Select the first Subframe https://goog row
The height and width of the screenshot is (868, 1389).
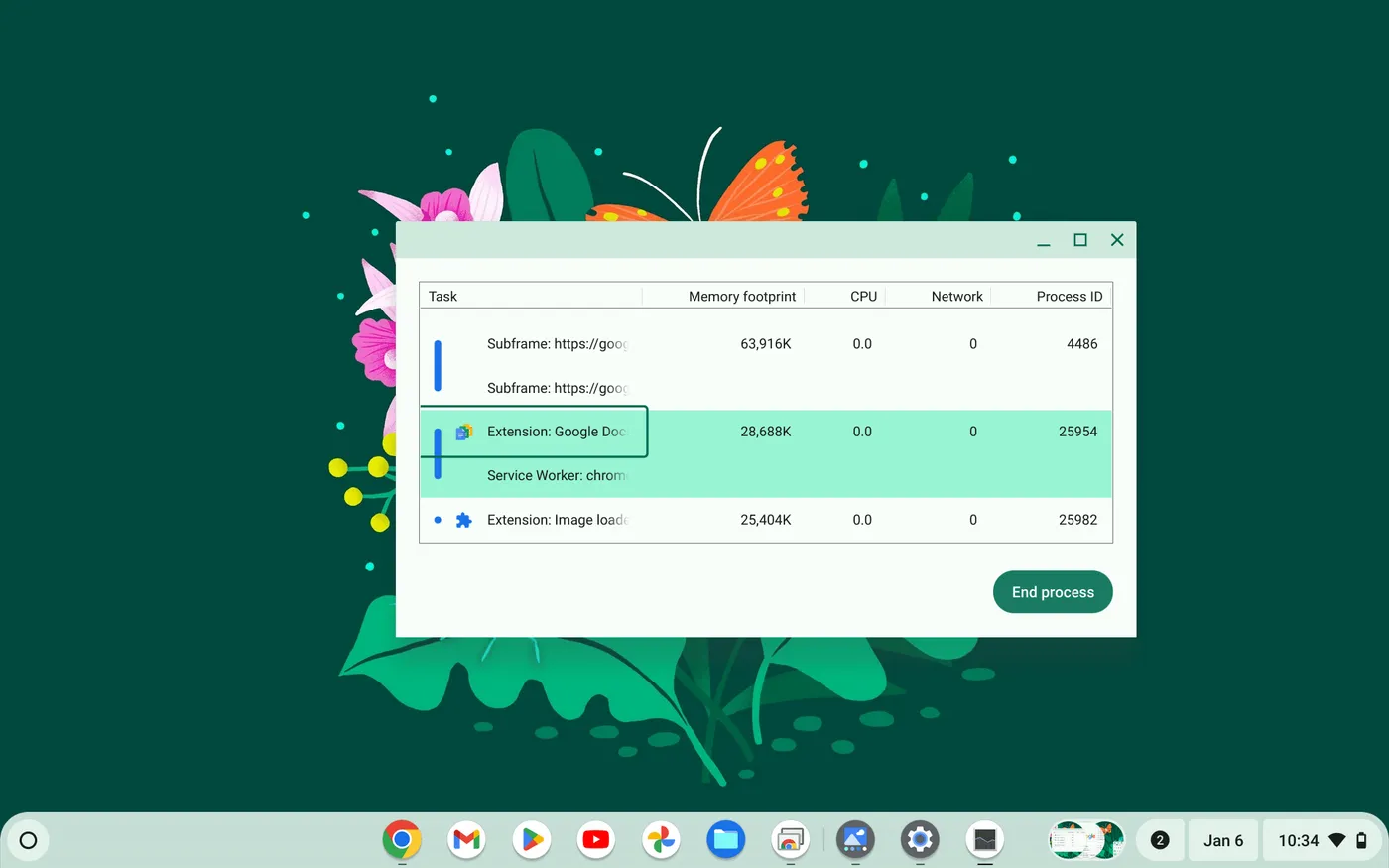pos(766,344)
